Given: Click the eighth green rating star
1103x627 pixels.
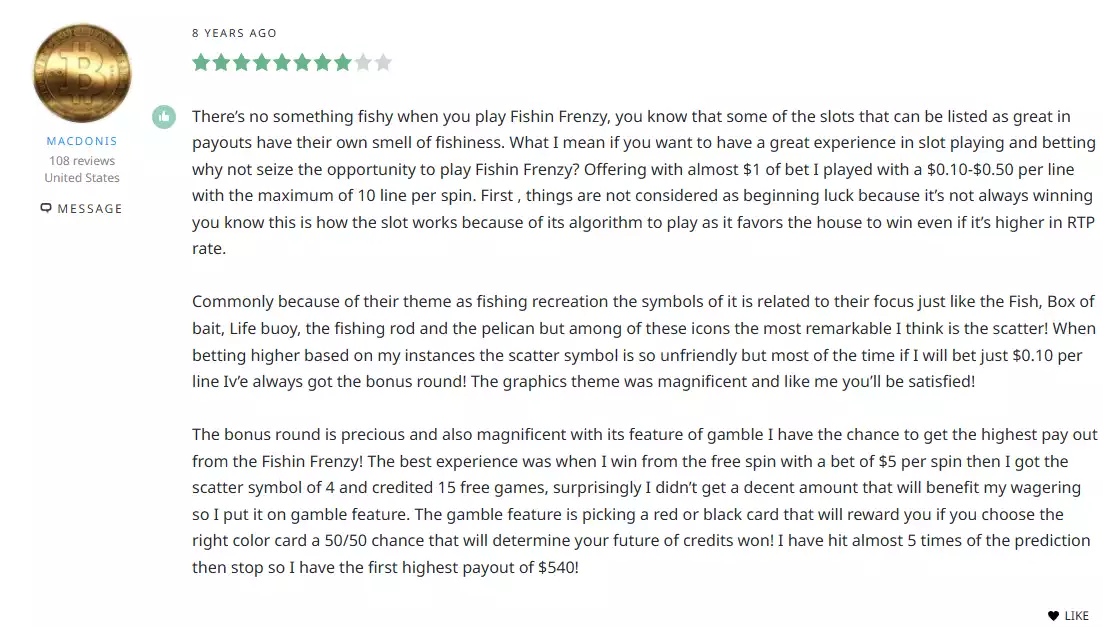Looking at the screenshot, I should [343, 63].
